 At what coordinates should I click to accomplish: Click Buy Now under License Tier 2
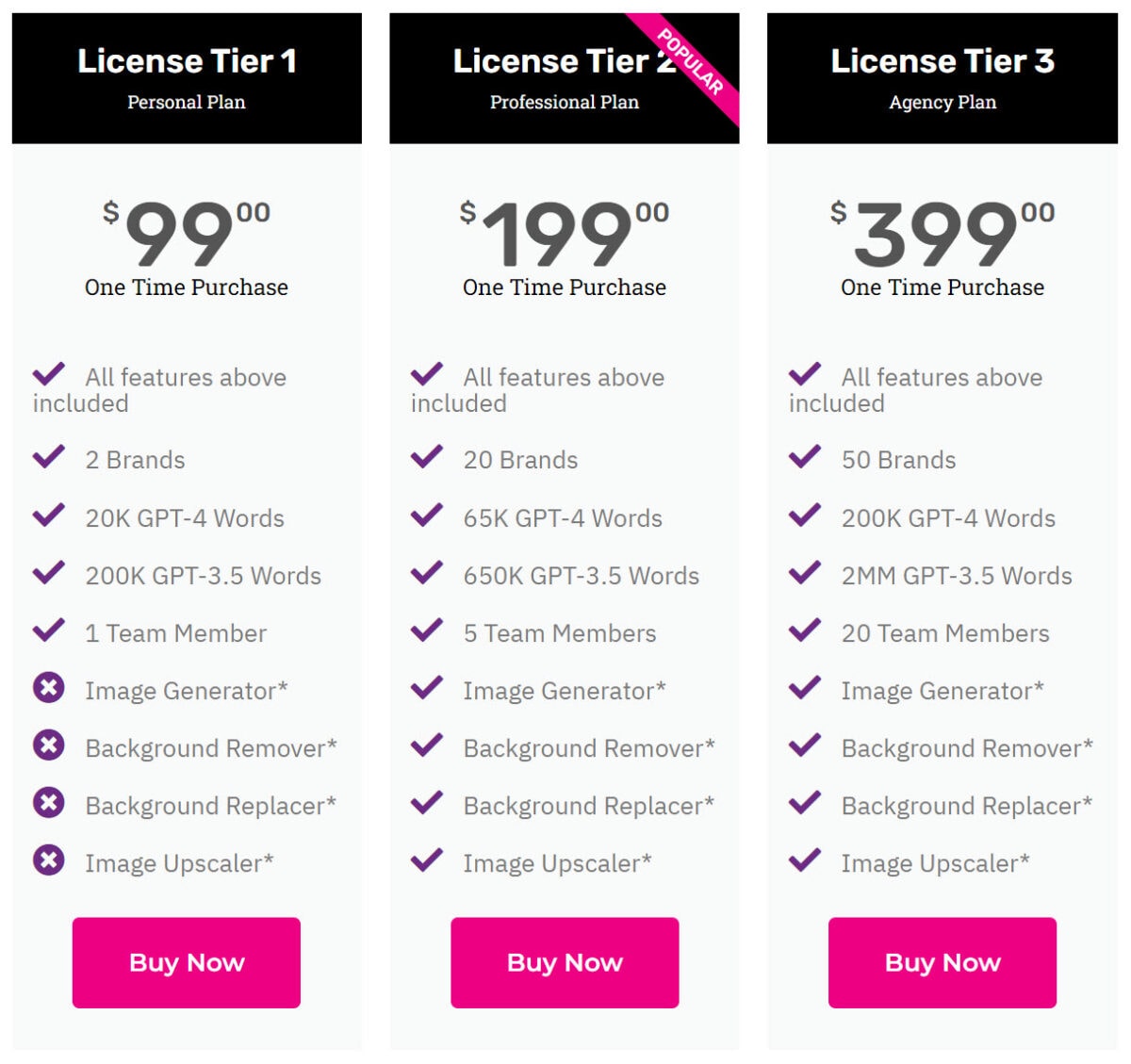pos(565,962)
